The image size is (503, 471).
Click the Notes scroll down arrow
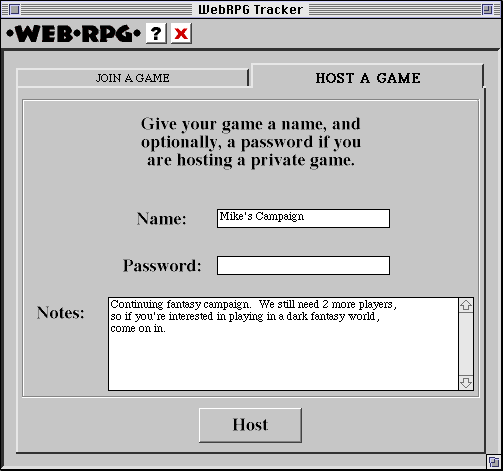pos(466,382)
